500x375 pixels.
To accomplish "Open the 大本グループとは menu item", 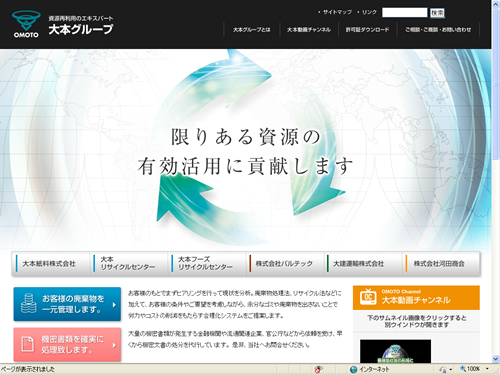I will tap(252, 30).
